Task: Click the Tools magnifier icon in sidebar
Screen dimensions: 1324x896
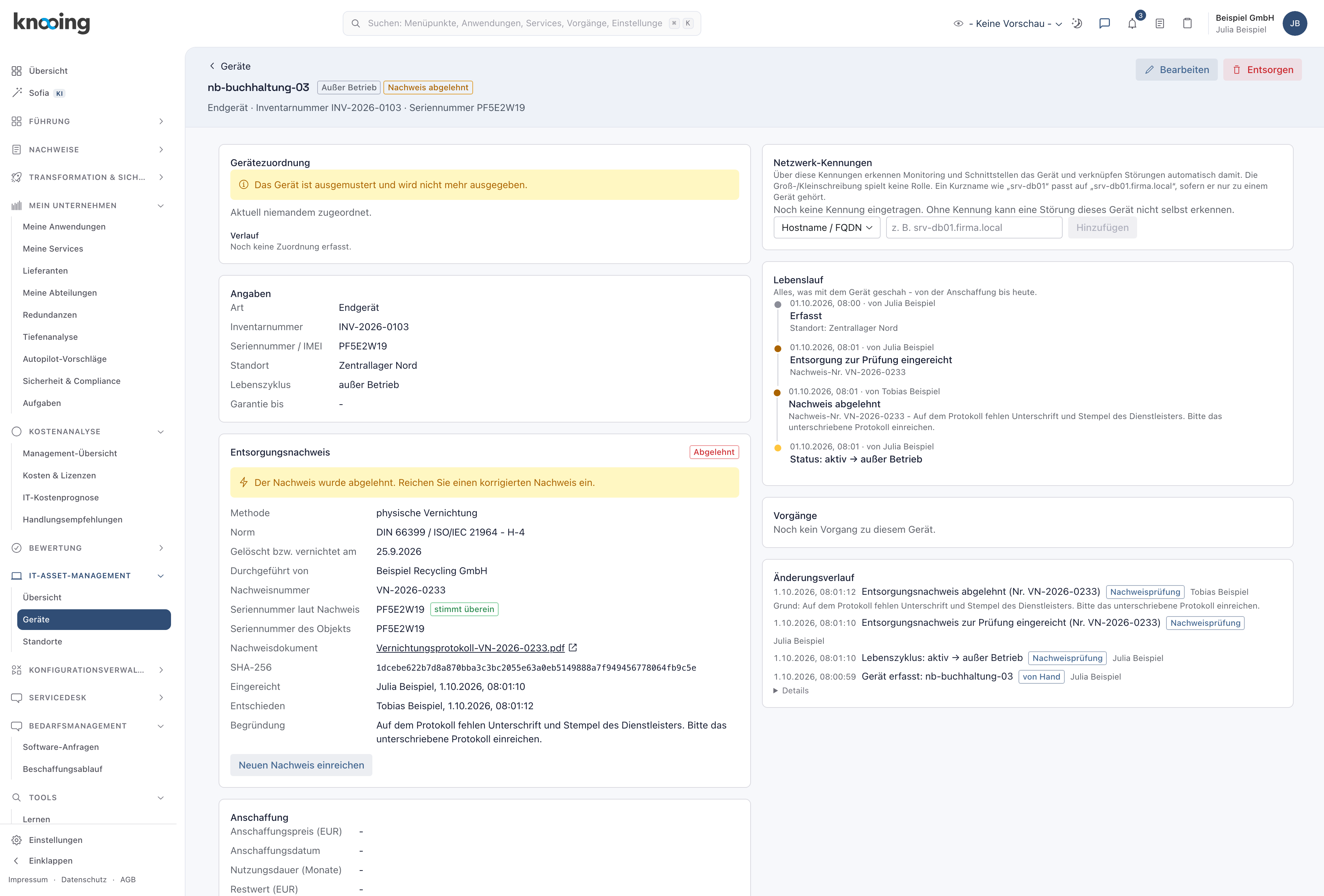Action: [17, 797]
